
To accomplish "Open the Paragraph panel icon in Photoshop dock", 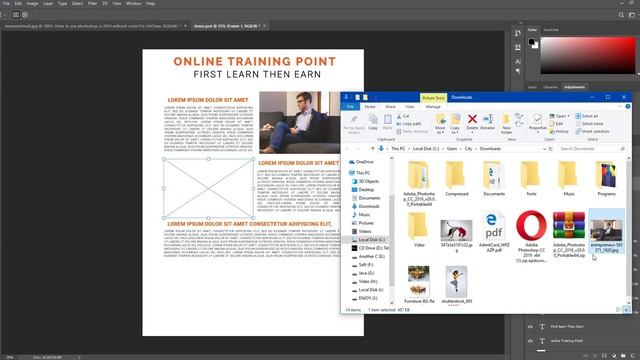I will coord(518,71).
